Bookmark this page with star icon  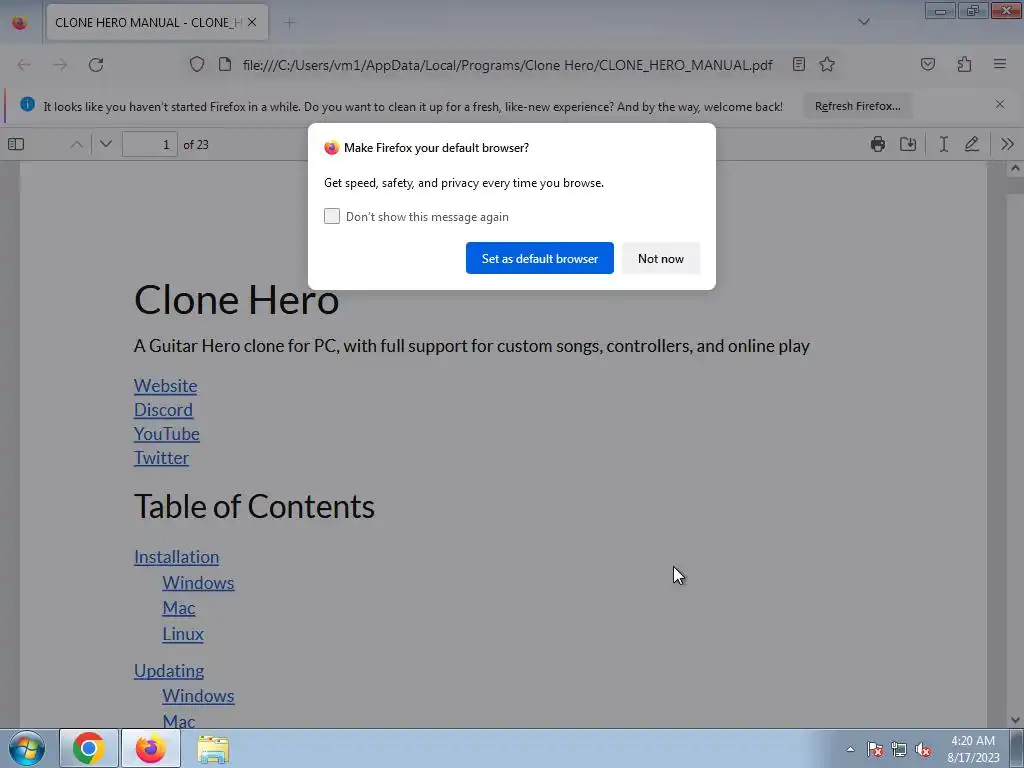tap(827, 64)
